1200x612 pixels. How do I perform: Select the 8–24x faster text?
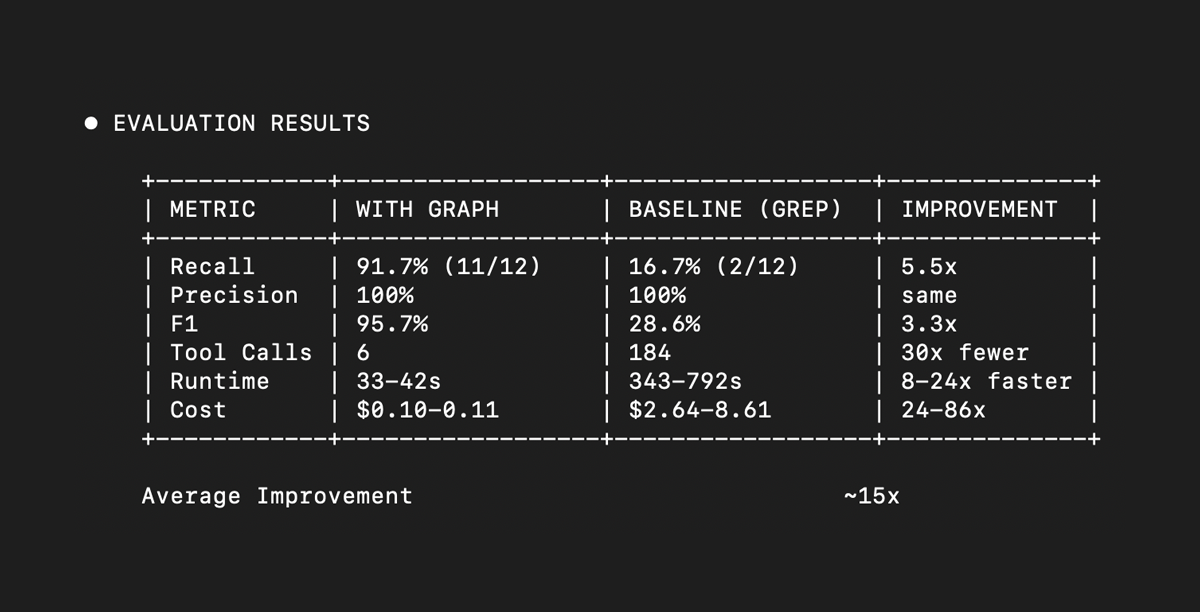(986, 382)
